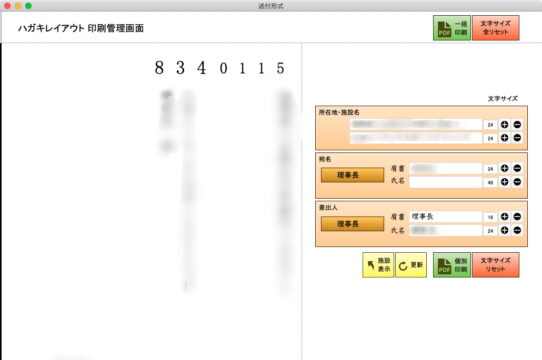This screenshot has height=360, width=542.
Task: Click the 差出人 氏名 input field
Action: 446,230
